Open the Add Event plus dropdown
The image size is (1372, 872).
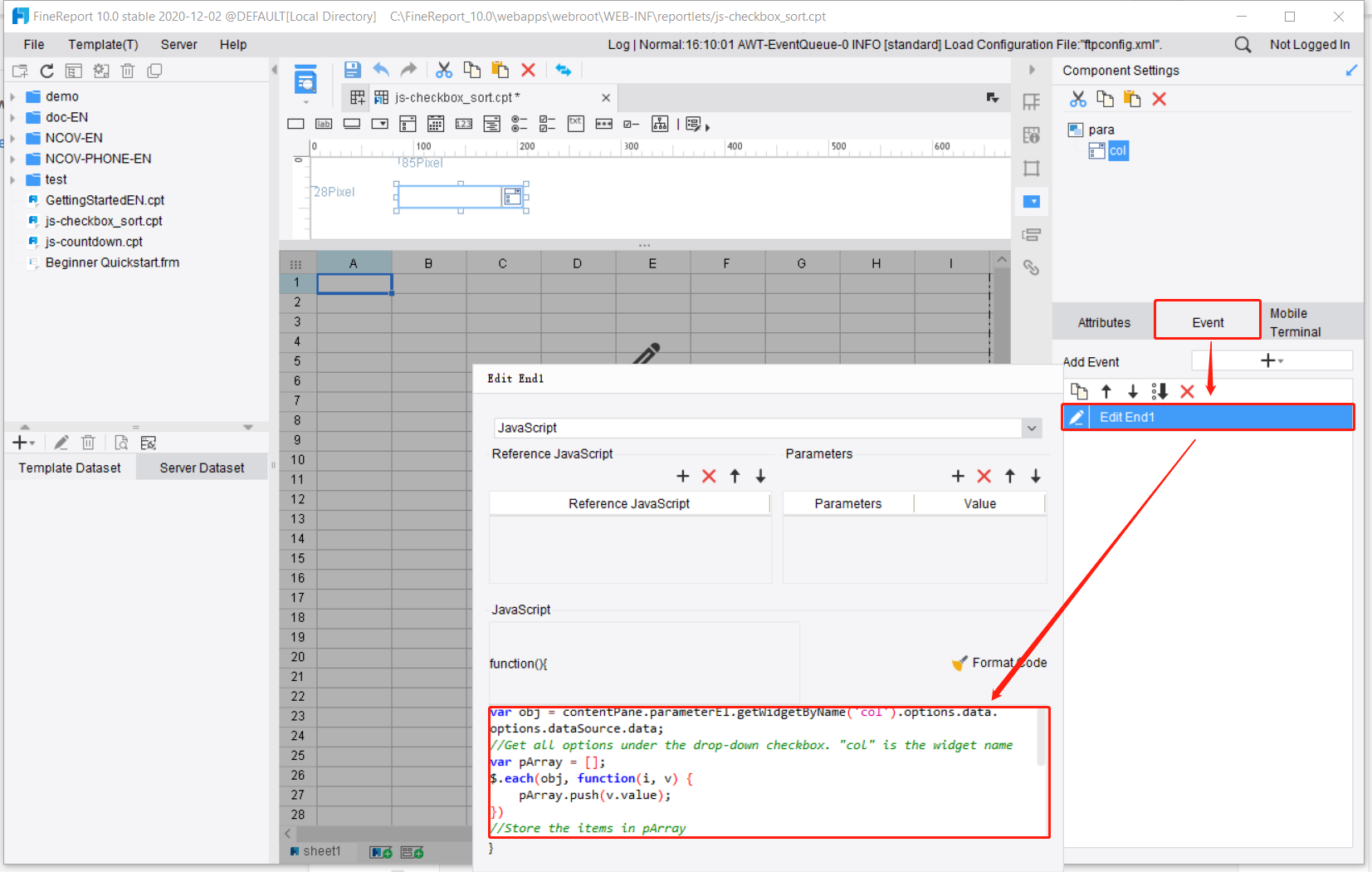(x=1271, y=360)
